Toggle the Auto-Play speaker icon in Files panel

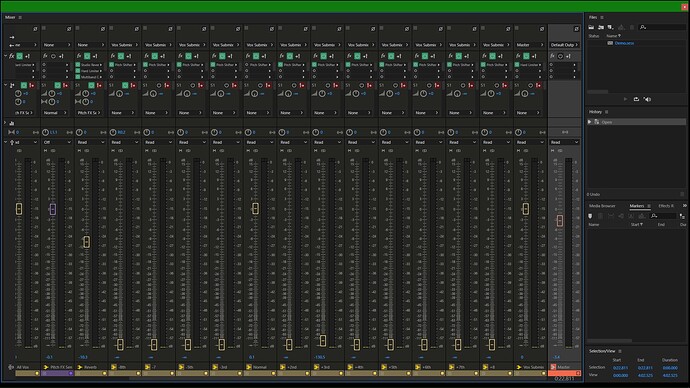tap(647, 99)
